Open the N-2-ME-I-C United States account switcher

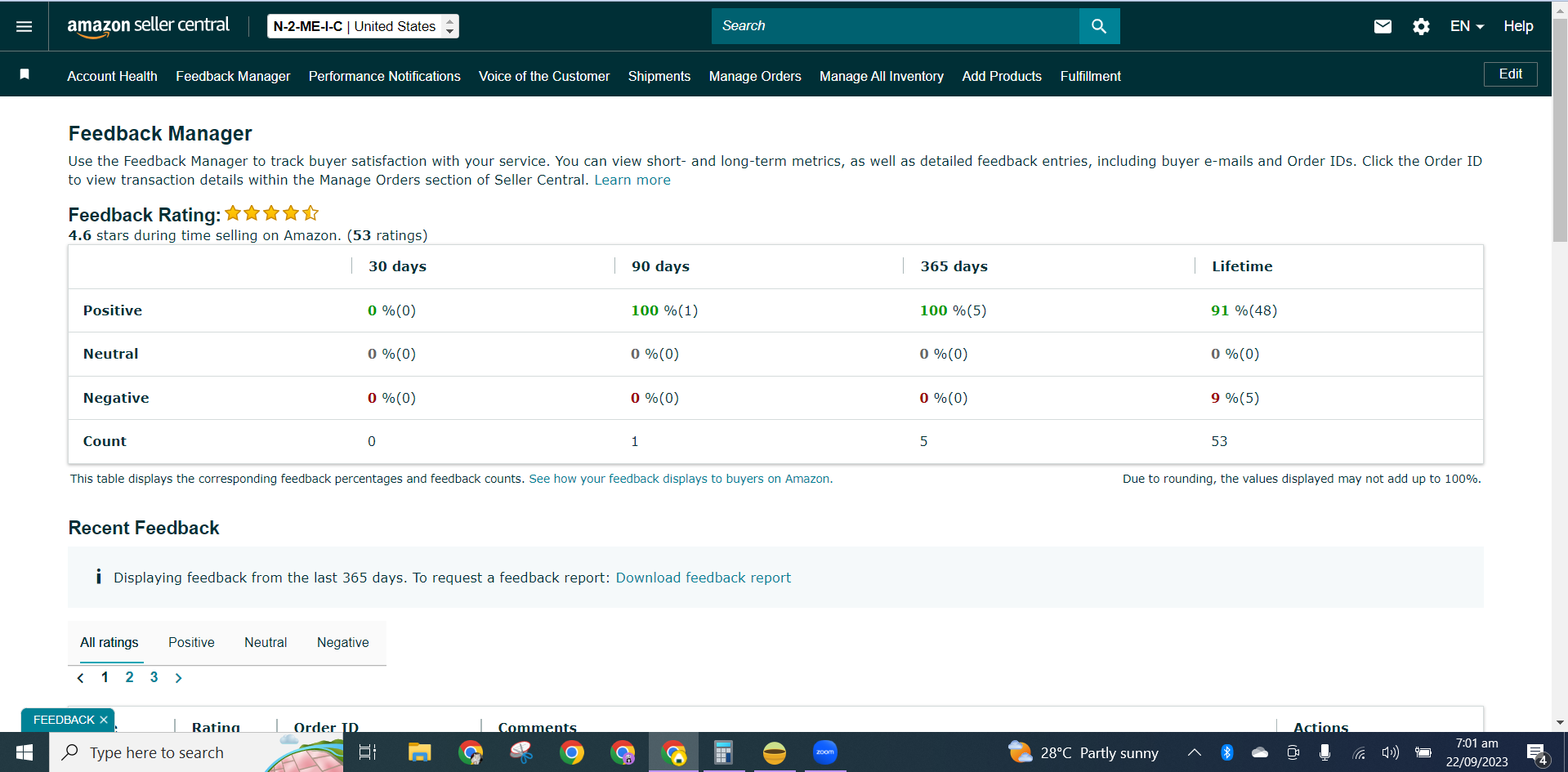coord(363,26)
